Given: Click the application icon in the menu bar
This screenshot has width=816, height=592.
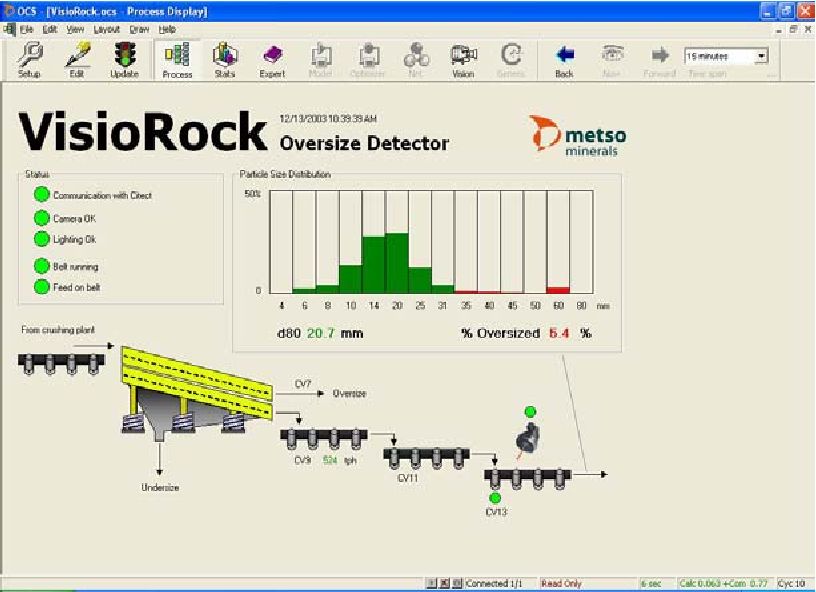Looking at the screenshot, I should (9, 29).
